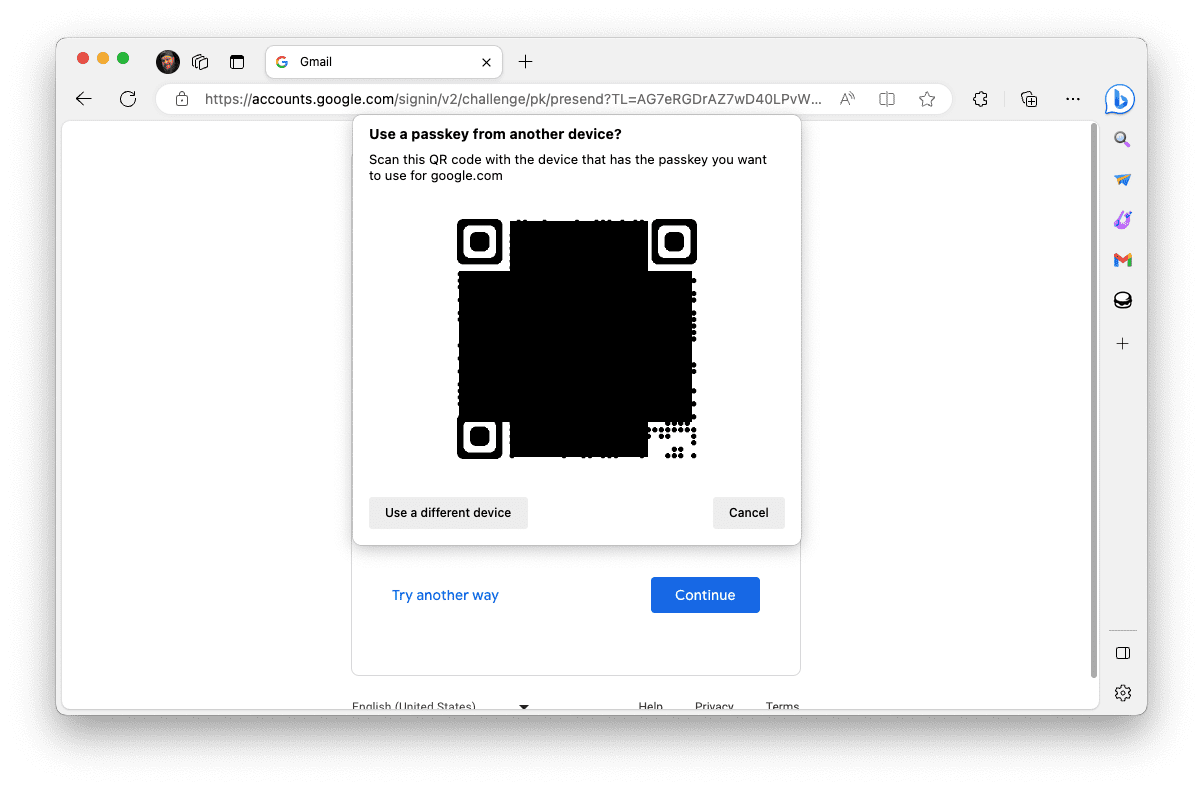Open the paper-plane sidebar app
This screenshot has width=1203, height=789.
coord(1122,180)
